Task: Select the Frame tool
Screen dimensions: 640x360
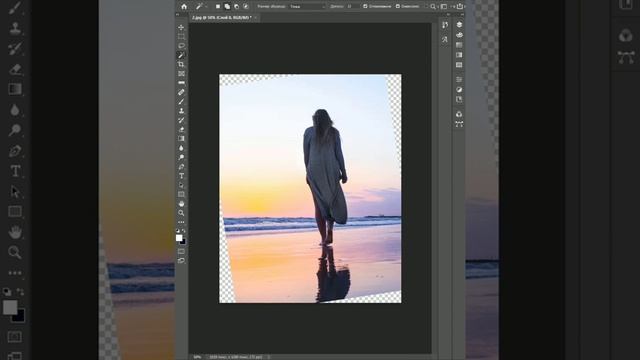Action: point(181,73)
